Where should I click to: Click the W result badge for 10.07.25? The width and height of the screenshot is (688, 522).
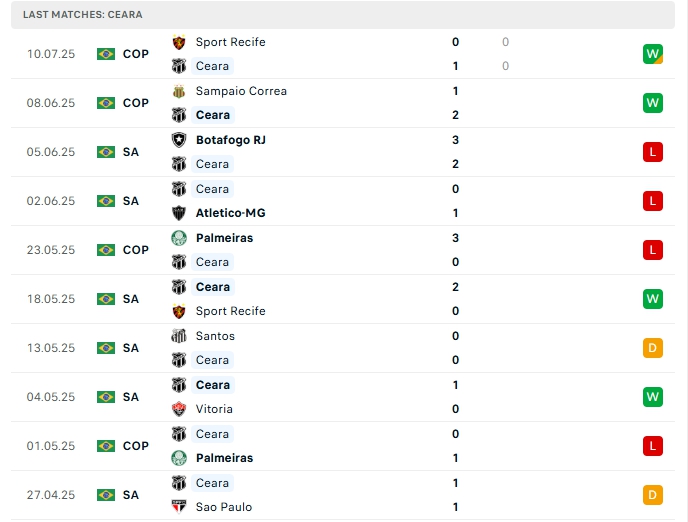click(x=653, y=54)
